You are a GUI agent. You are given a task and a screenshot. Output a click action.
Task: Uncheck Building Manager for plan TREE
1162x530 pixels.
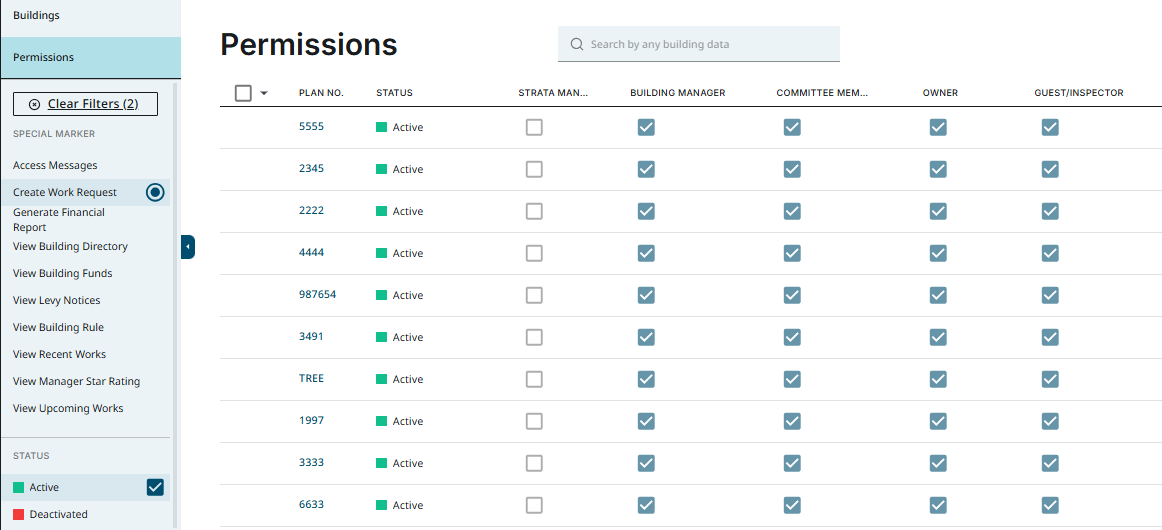coord(646,379)
